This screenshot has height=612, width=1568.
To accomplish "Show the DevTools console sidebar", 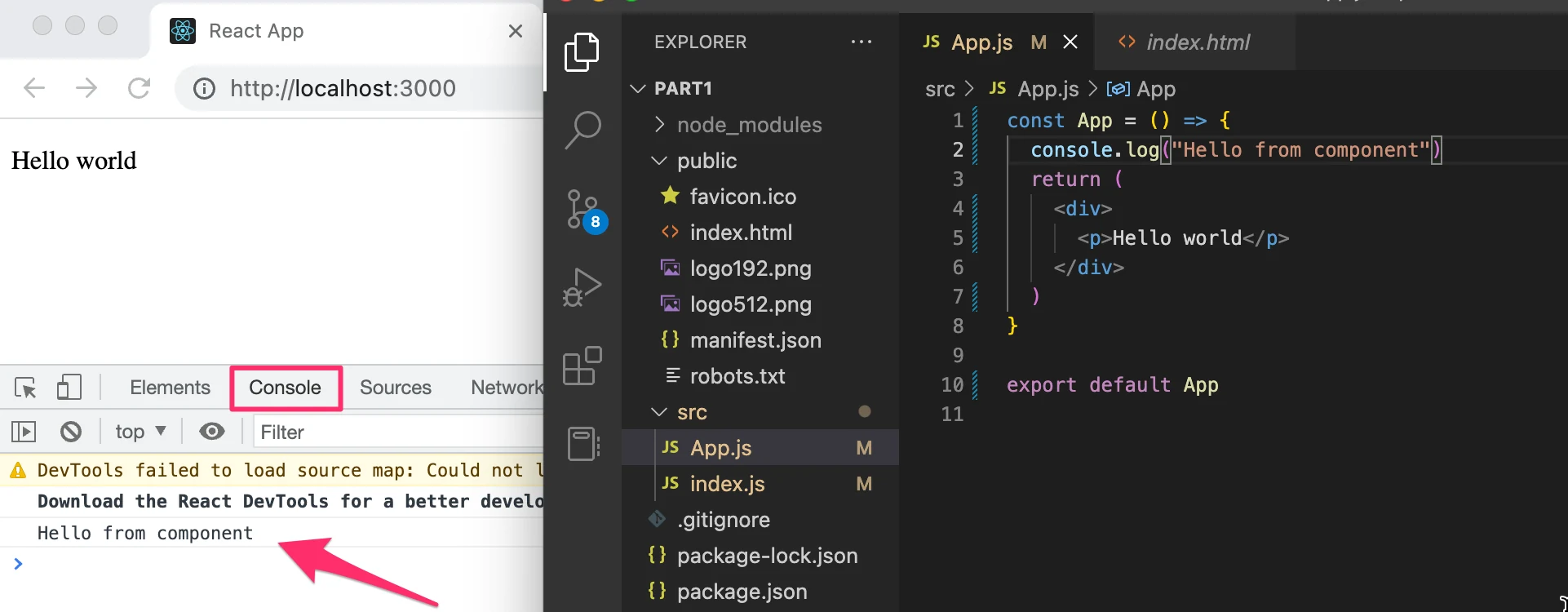I will pyautogui.click(x=24, y=432).
